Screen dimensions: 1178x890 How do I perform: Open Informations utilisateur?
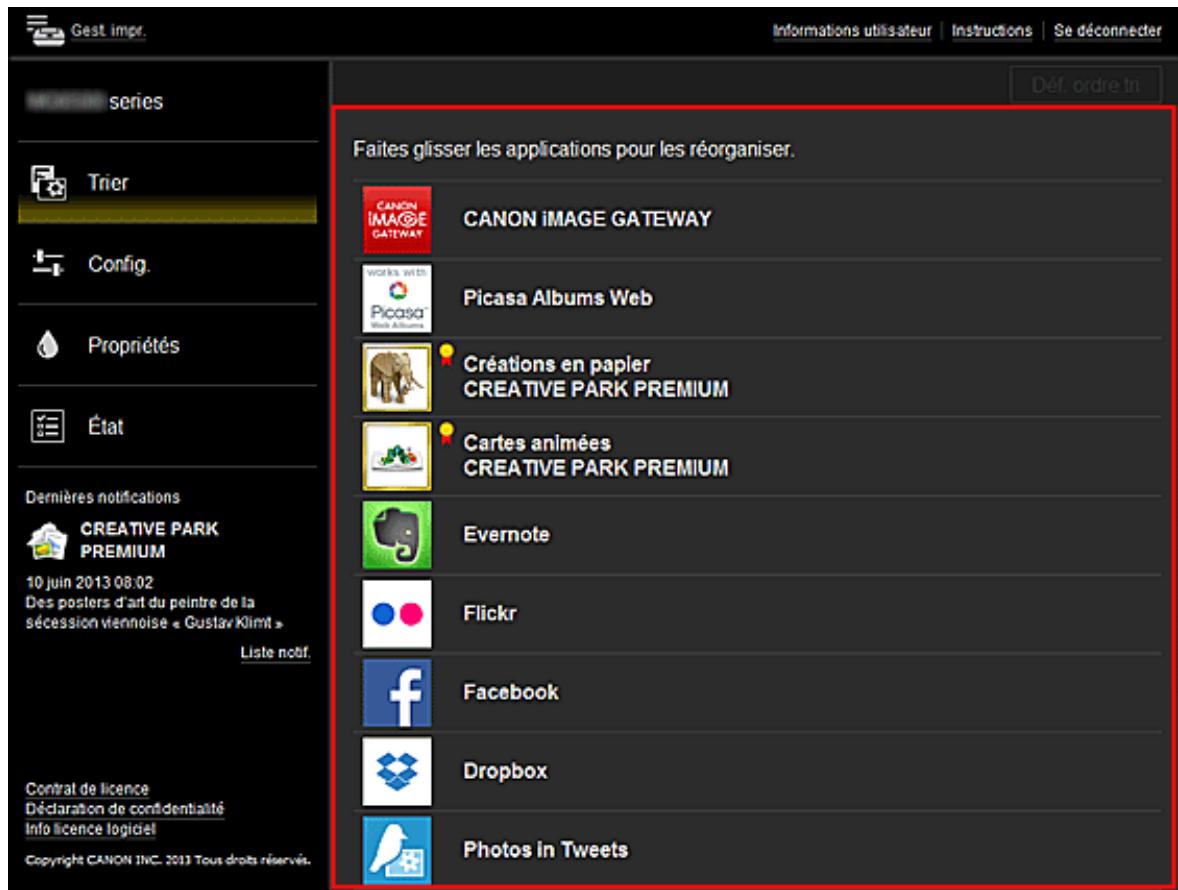[852, 31]
